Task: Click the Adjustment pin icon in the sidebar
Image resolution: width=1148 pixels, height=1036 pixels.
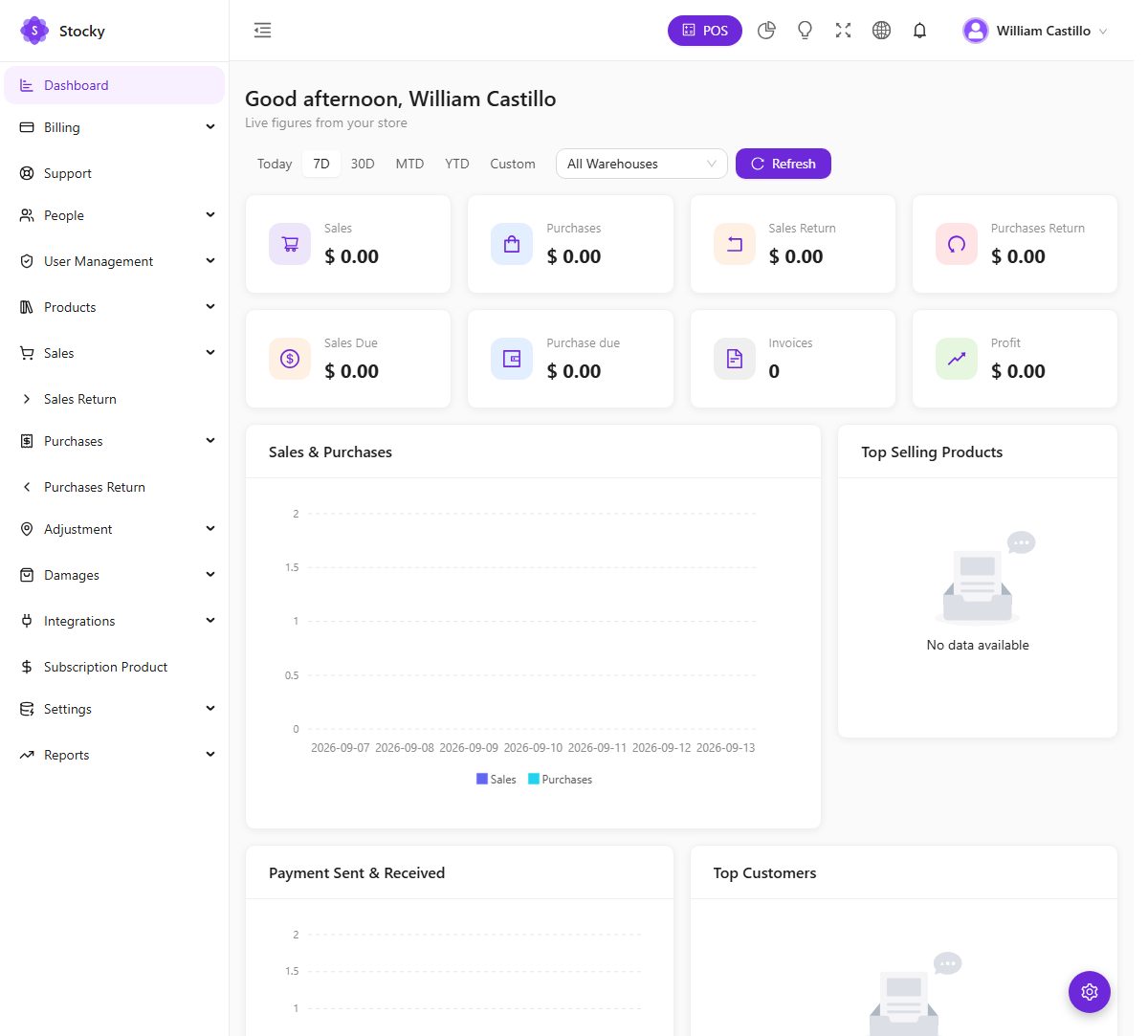Action: 27,529
